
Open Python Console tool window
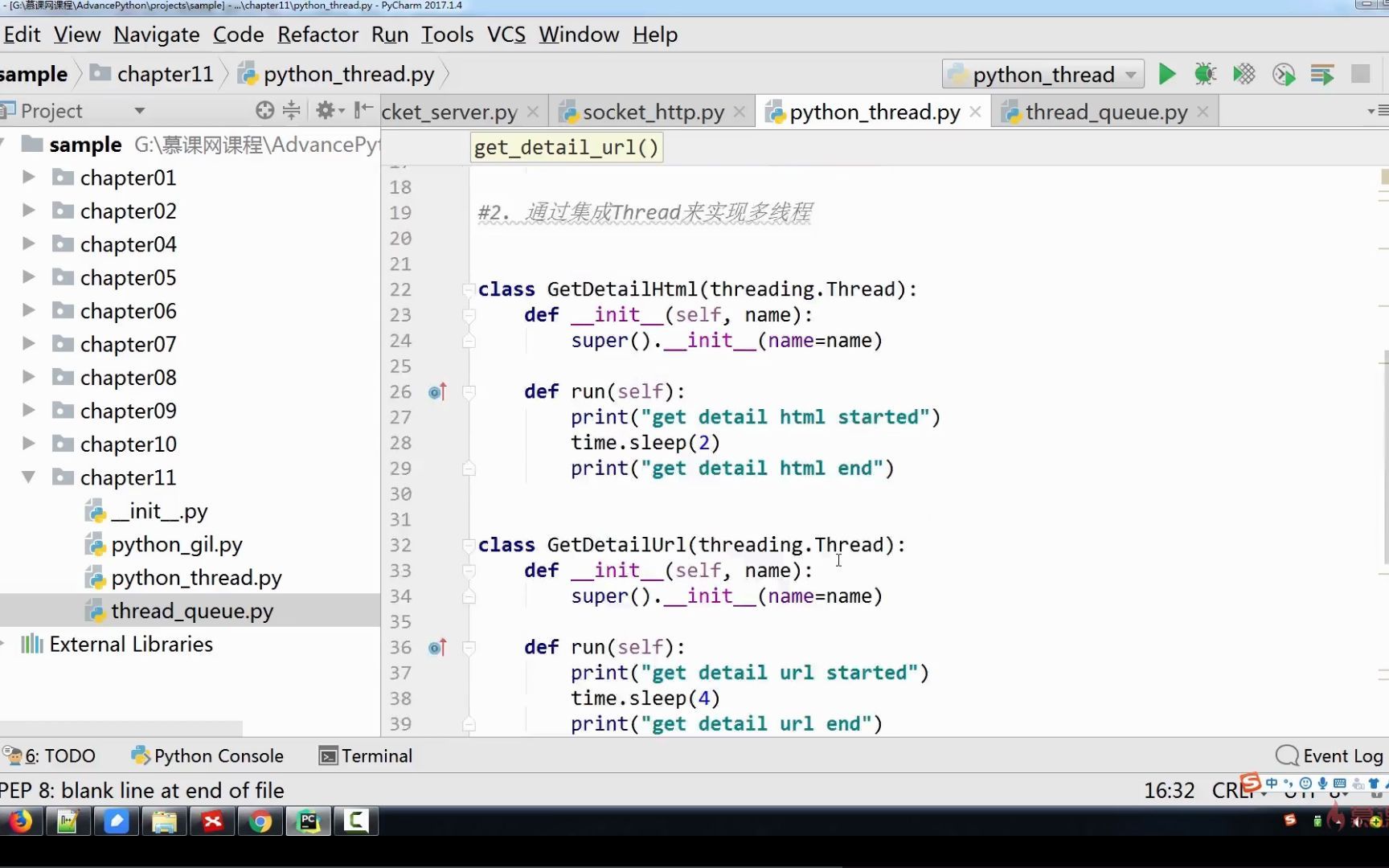[207, 756]
